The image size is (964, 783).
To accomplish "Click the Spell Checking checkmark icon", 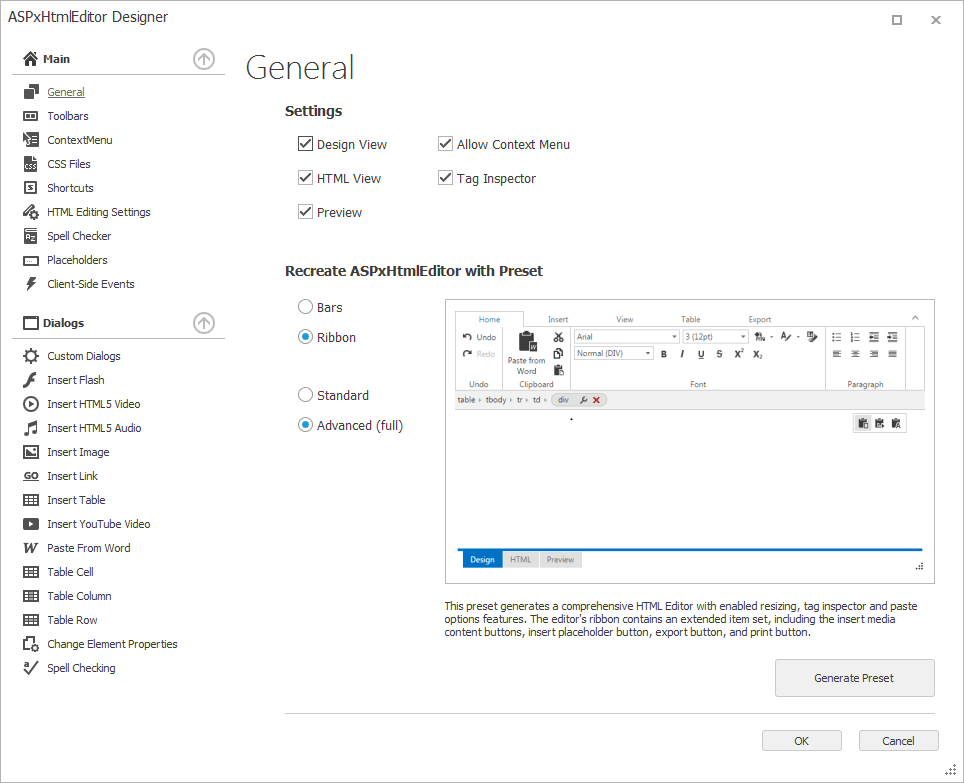I will [x=31, y=668].
